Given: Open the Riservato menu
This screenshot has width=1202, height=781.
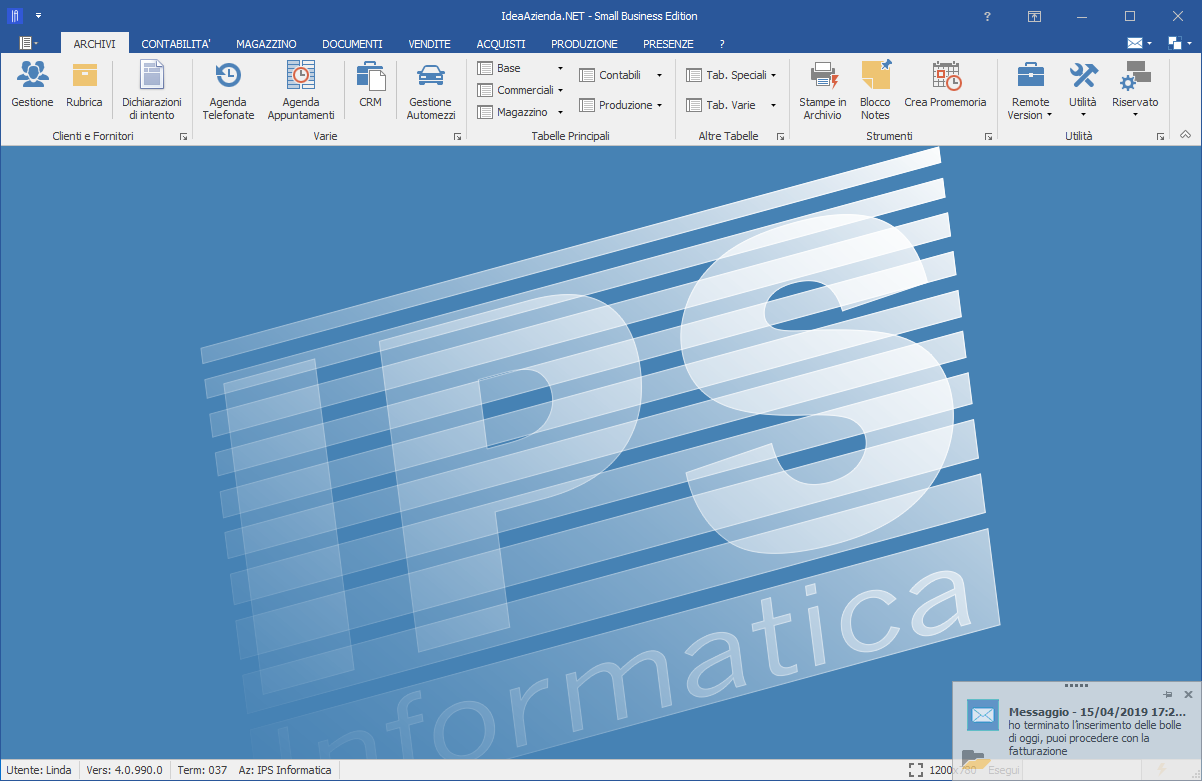Looking at the screenshot, I should [x=1135, y=91].
